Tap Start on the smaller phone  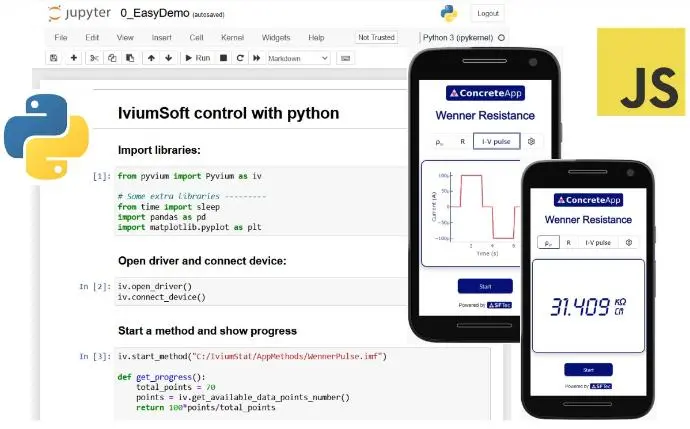[588, 370]
